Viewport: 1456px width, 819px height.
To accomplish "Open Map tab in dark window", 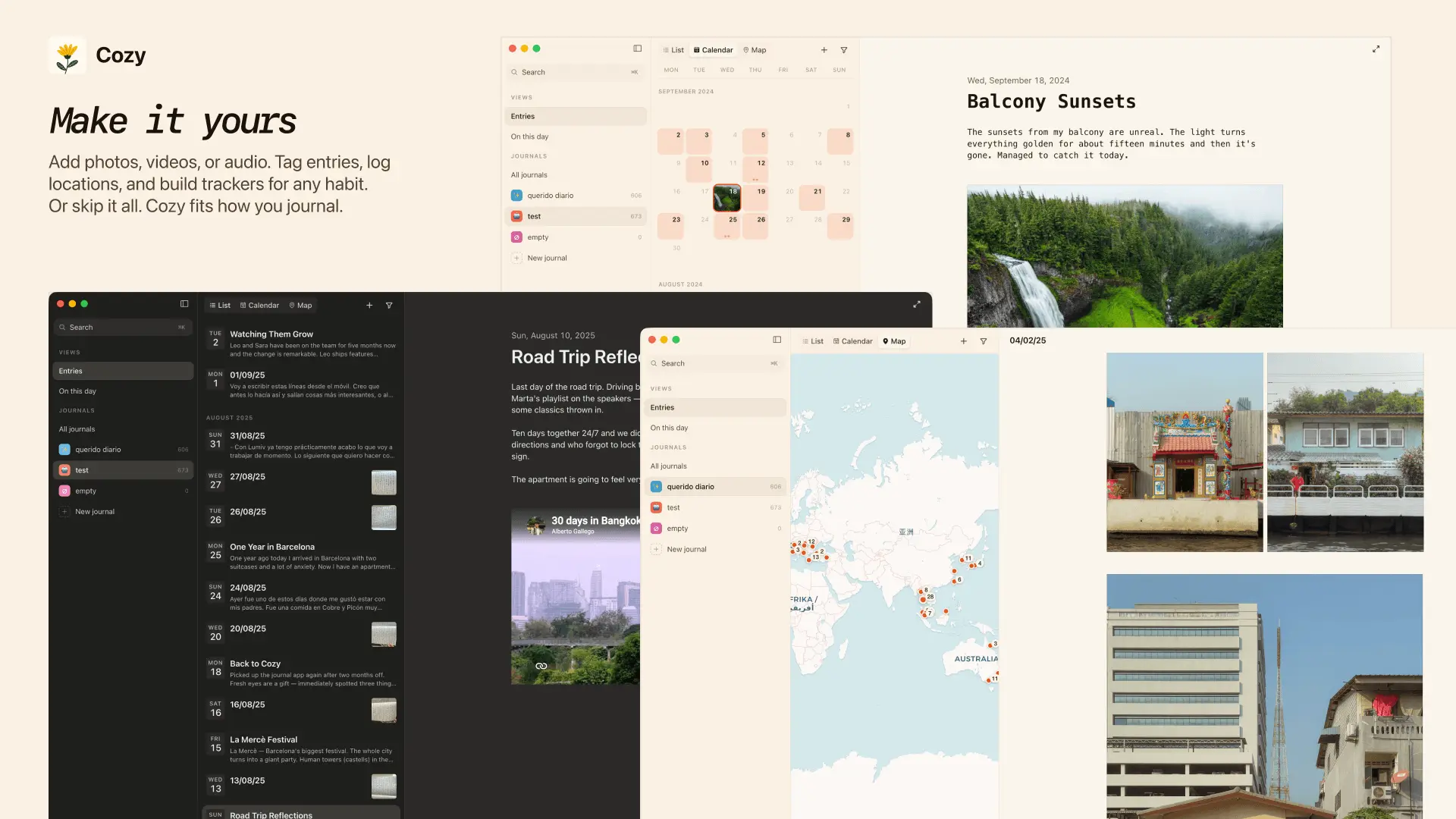I will (300, 306).
